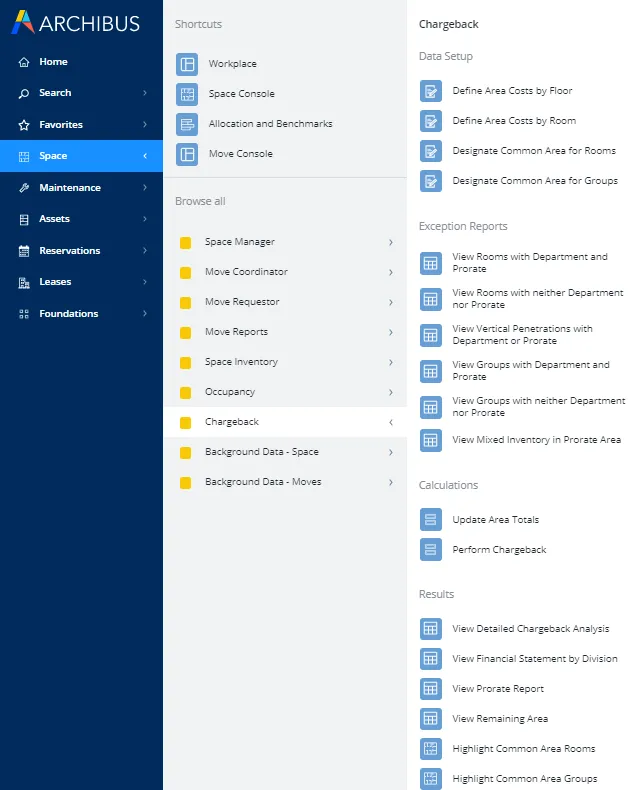Click the yellow square beside Move Reports
The height and width of the screenshot is (790, 634).
(x=185, y=332)
